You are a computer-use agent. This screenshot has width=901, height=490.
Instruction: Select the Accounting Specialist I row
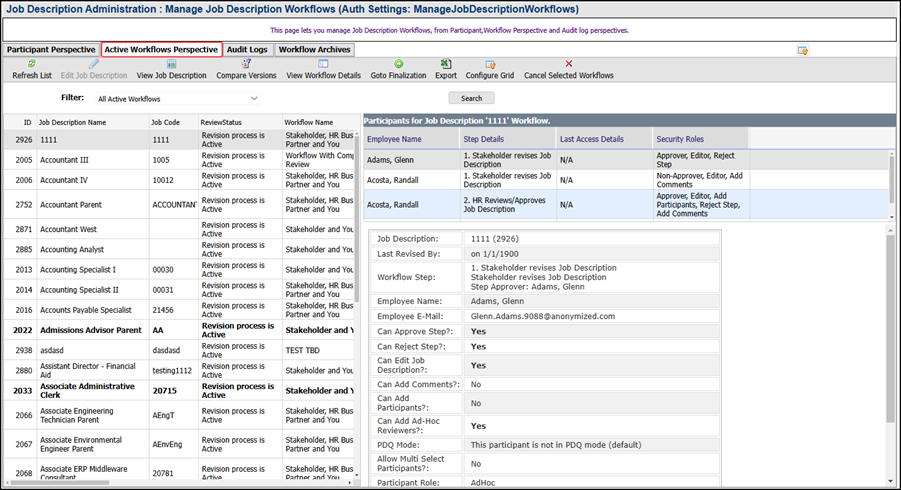tap(179, 269)
